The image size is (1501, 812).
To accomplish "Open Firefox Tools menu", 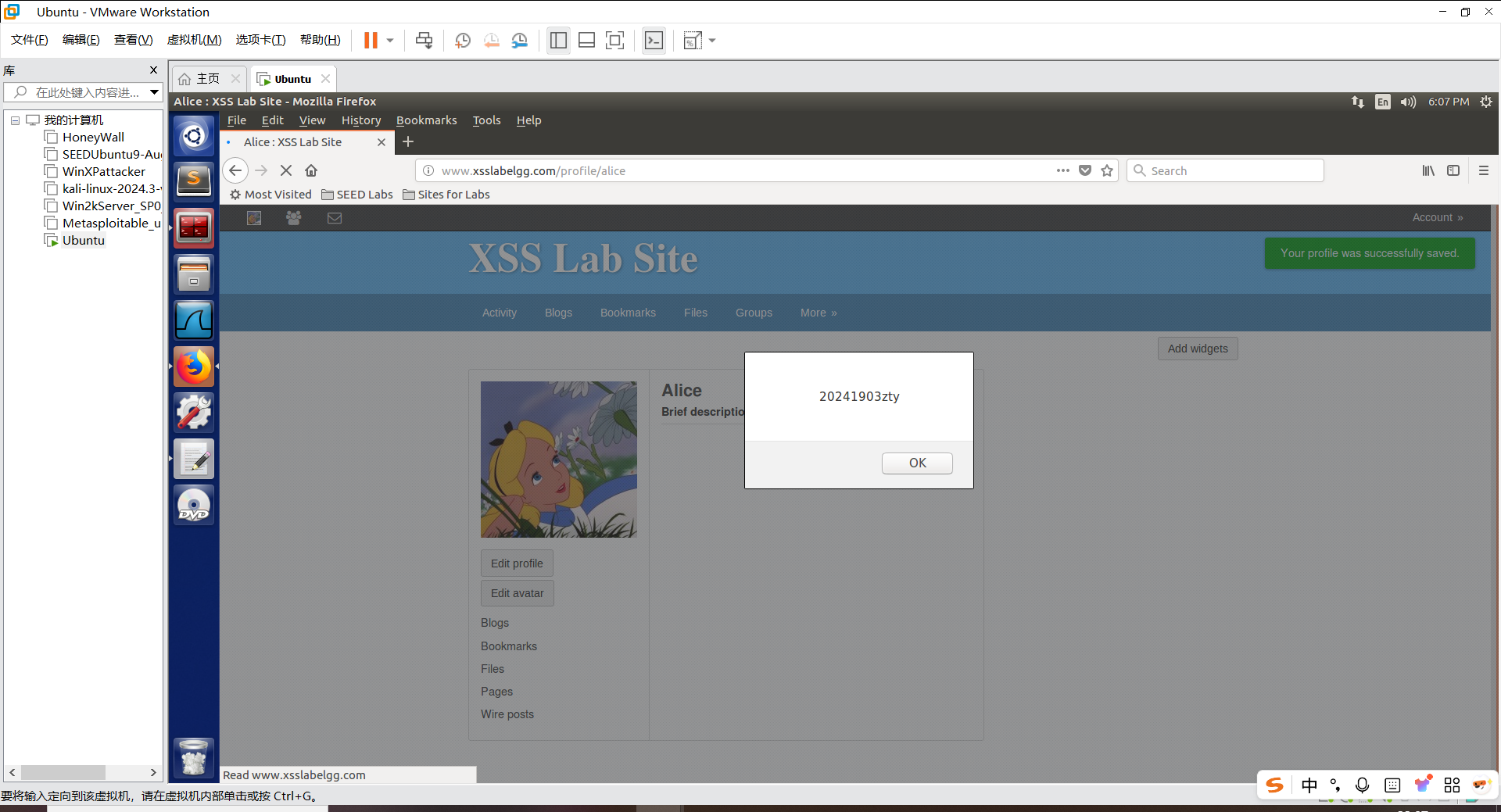I will click(486, 120).
